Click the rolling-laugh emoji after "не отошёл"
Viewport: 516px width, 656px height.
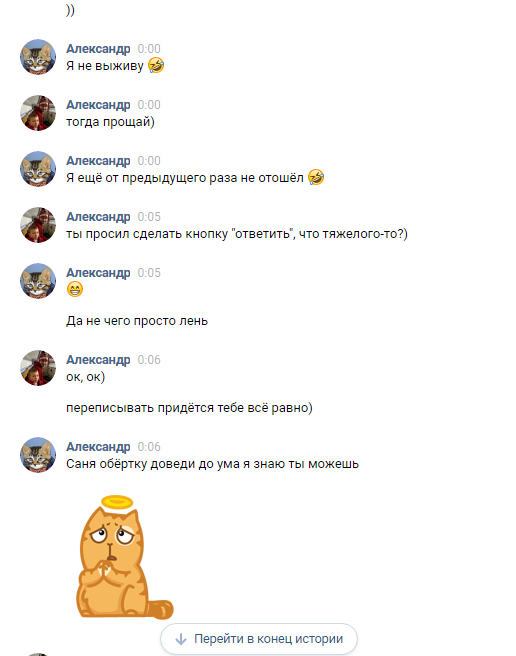coord(316,177)
